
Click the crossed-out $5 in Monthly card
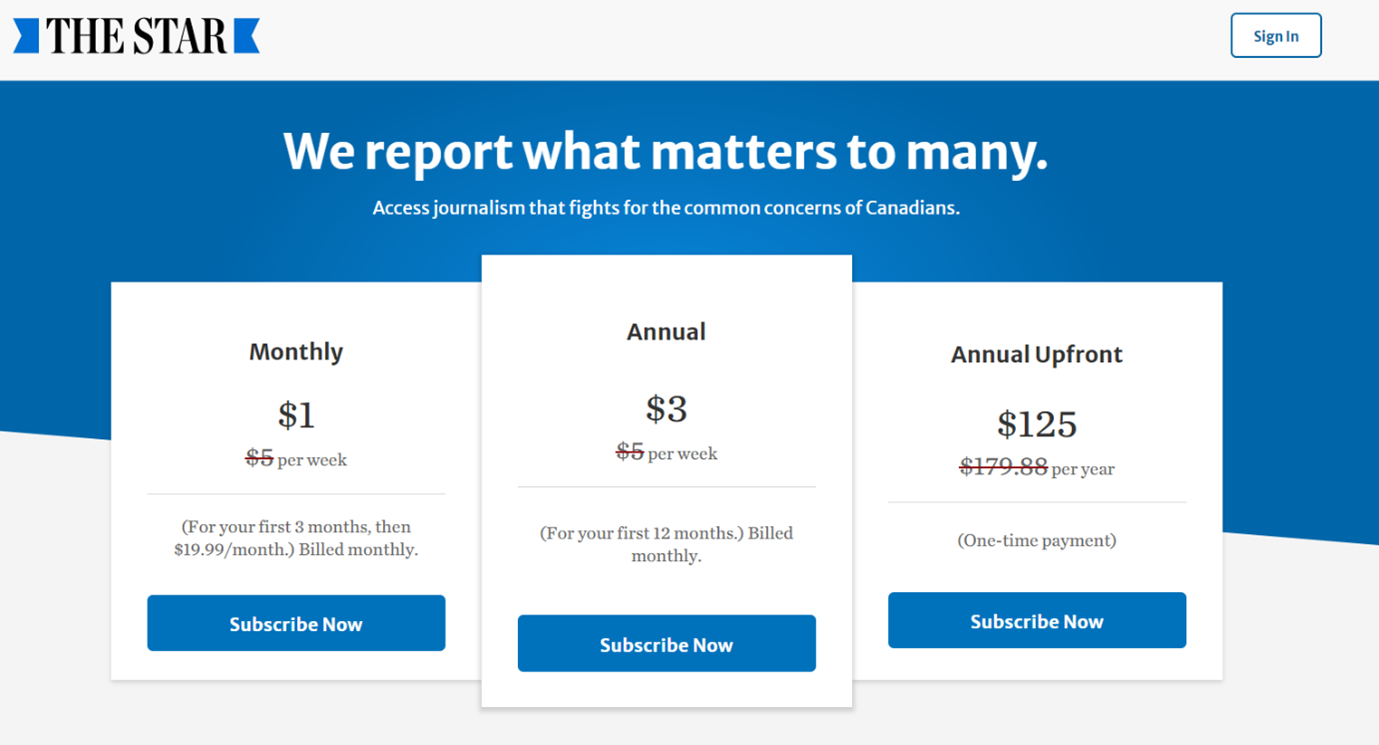[x=260, y=459]
